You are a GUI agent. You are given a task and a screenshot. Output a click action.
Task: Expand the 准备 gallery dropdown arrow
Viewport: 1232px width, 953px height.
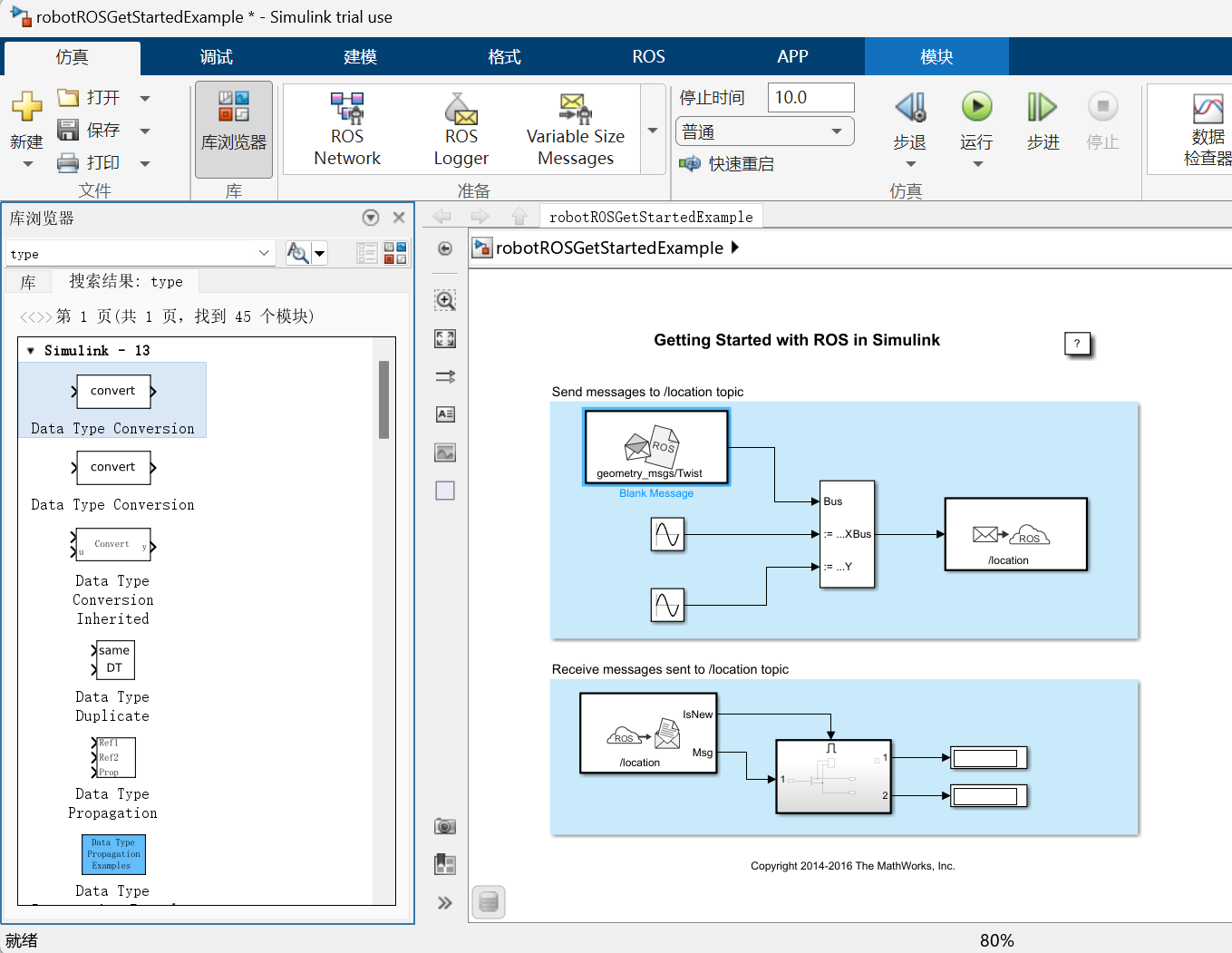click(653, 130)
